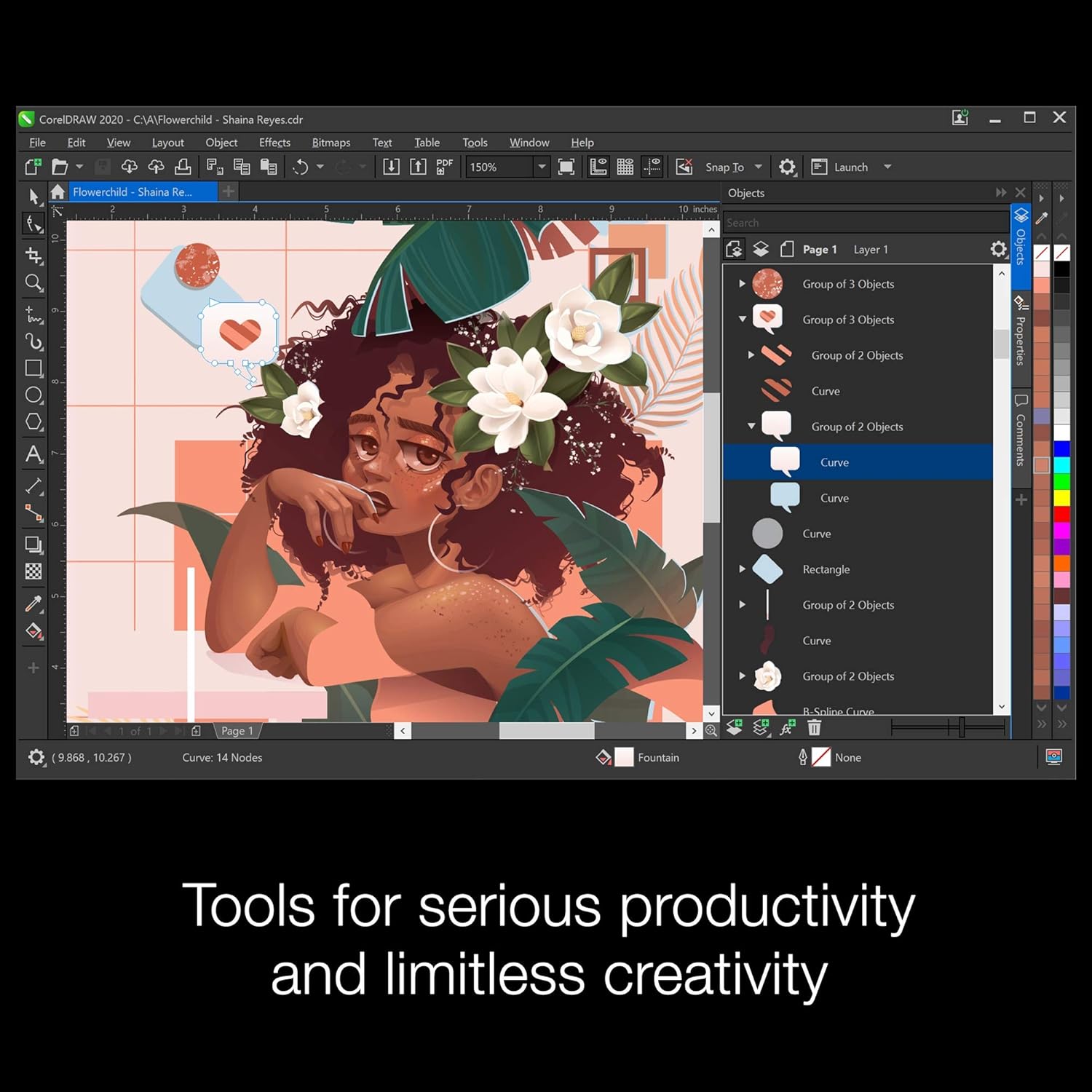
Task: Select the Zoom tool in toolbox
Action: [33, 282]
